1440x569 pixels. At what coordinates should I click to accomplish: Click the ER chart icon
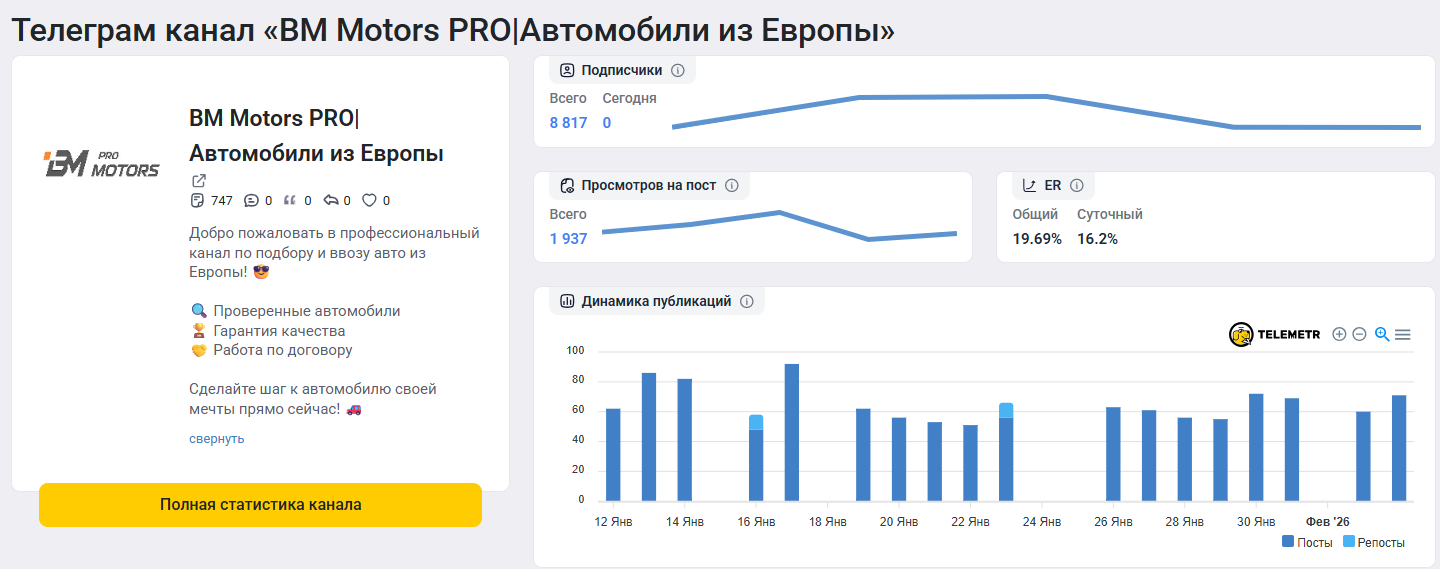click(x=1030, y=185)
